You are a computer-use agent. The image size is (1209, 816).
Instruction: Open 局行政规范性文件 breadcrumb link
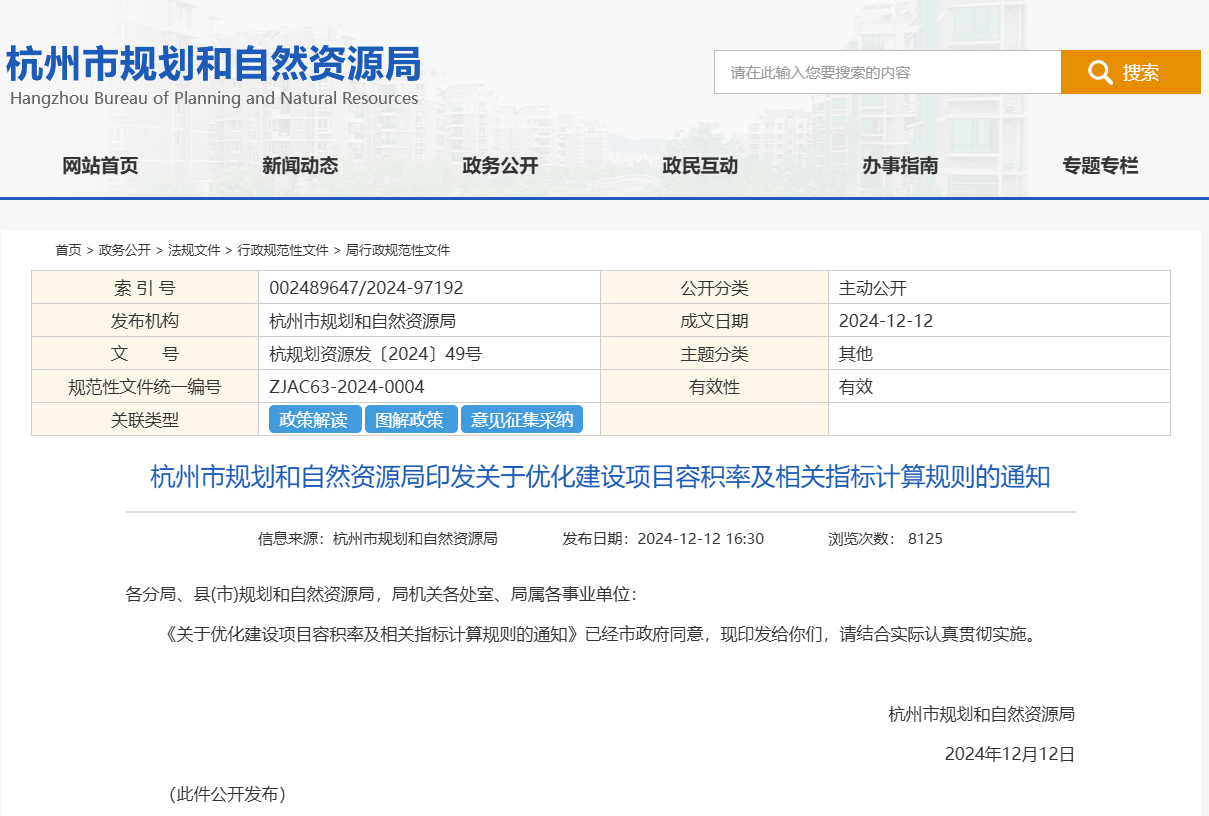tap(397, 250)
